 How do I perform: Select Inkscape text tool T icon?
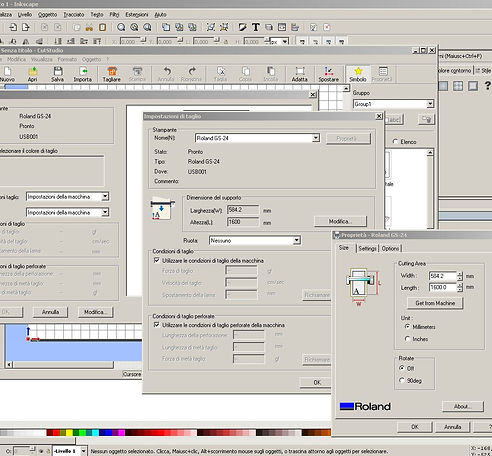pyautogui.click(x=256, y=27)
